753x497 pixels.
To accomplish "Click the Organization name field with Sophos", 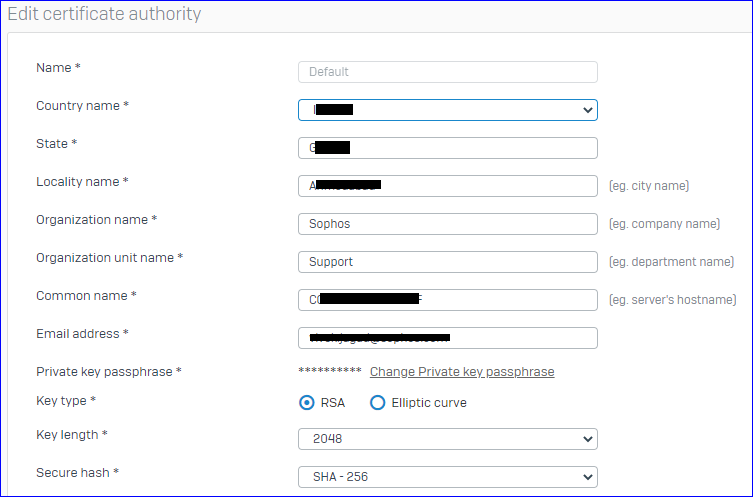I will 448,224.
